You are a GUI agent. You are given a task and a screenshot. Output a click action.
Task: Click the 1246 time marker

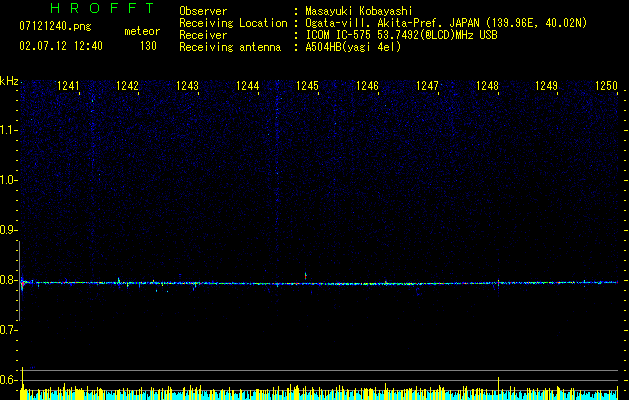point(367,86)
